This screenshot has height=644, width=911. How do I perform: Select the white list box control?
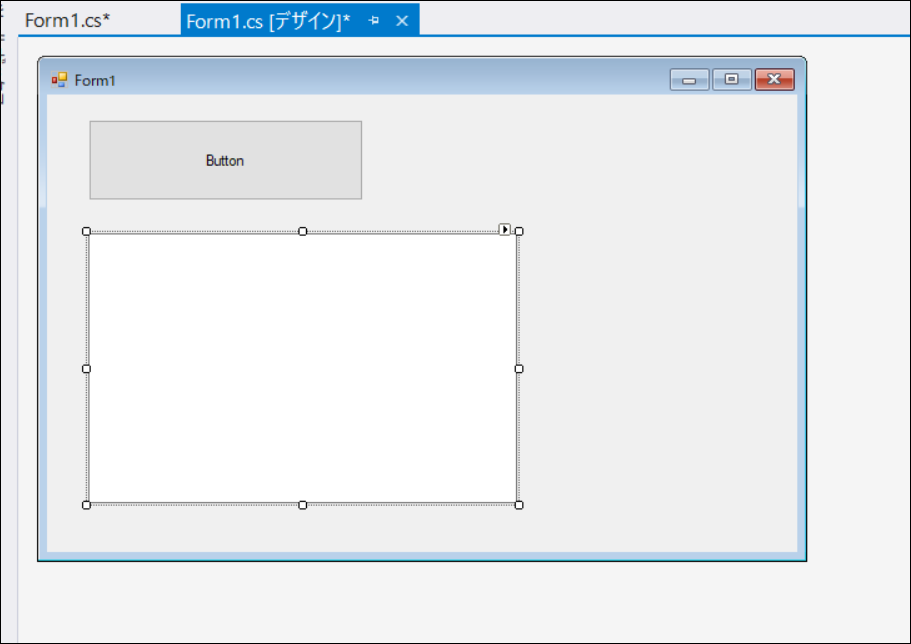(x=302, y=368)
